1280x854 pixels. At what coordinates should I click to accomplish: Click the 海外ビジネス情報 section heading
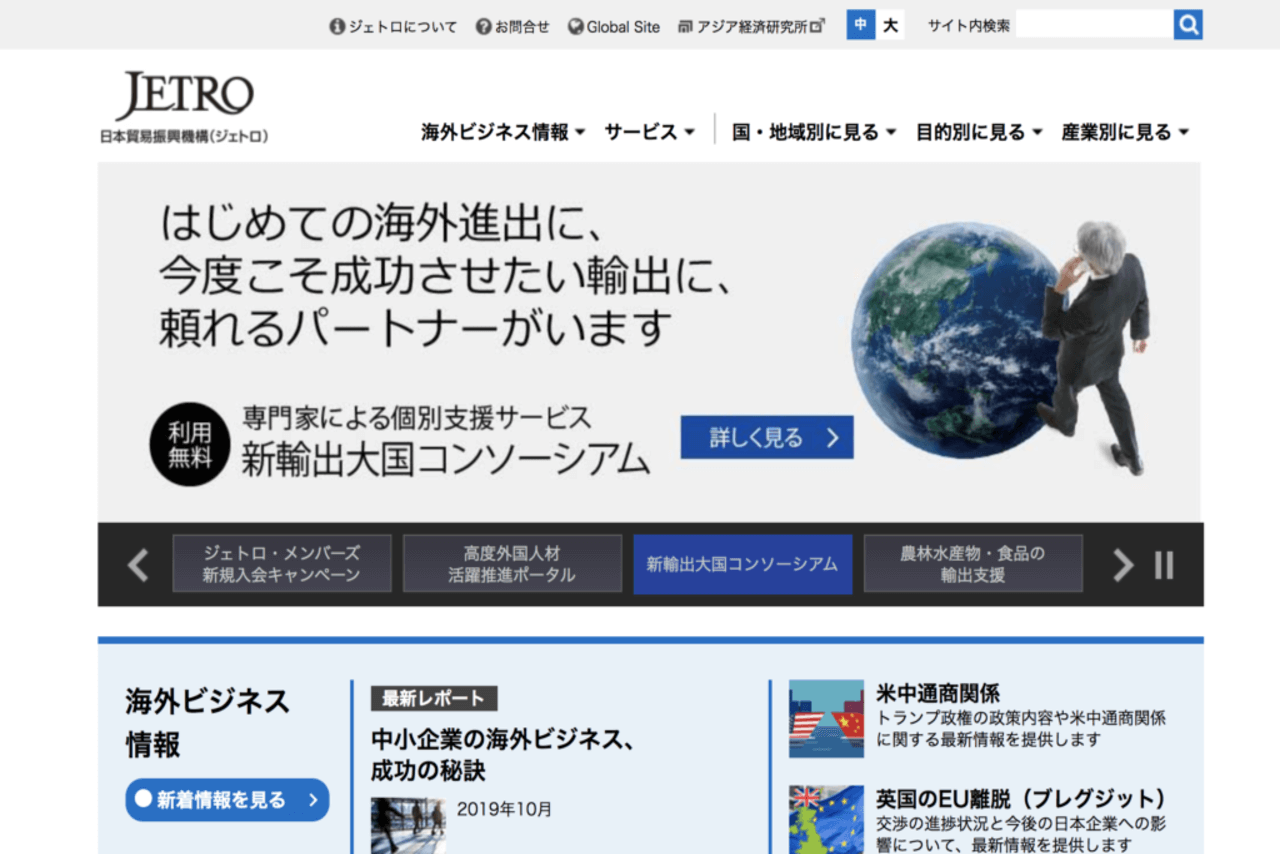pos(208,722)
